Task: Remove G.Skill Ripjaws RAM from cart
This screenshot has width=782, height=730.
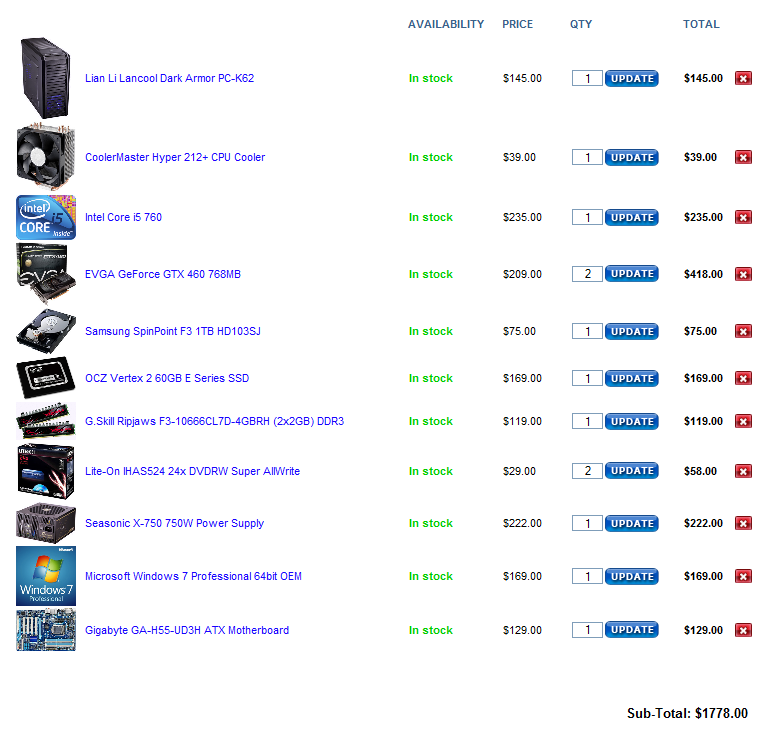Action: (743, 421)
